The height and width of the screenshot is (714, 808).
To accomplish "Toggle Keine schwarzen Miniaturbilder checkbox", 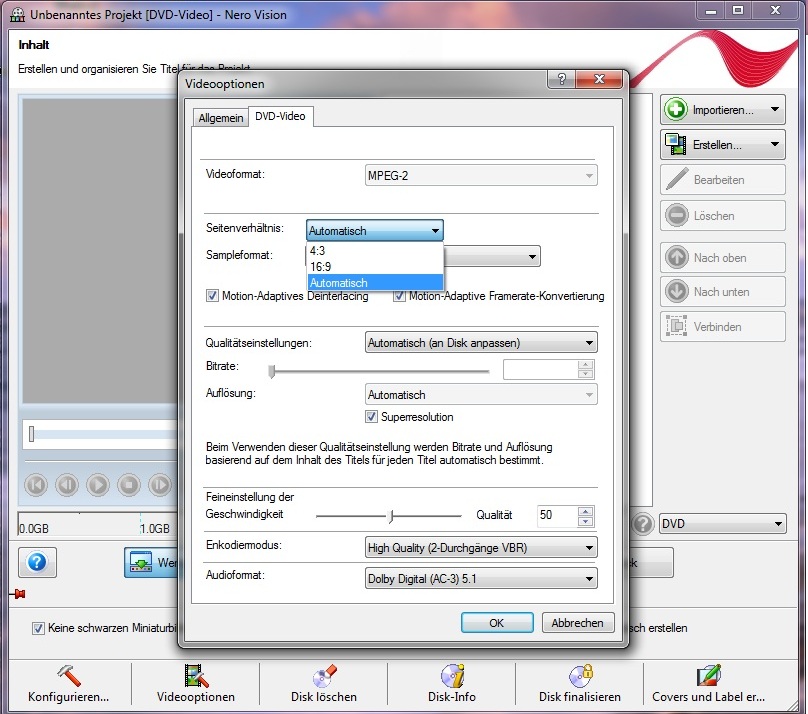I will click(38, 628).
